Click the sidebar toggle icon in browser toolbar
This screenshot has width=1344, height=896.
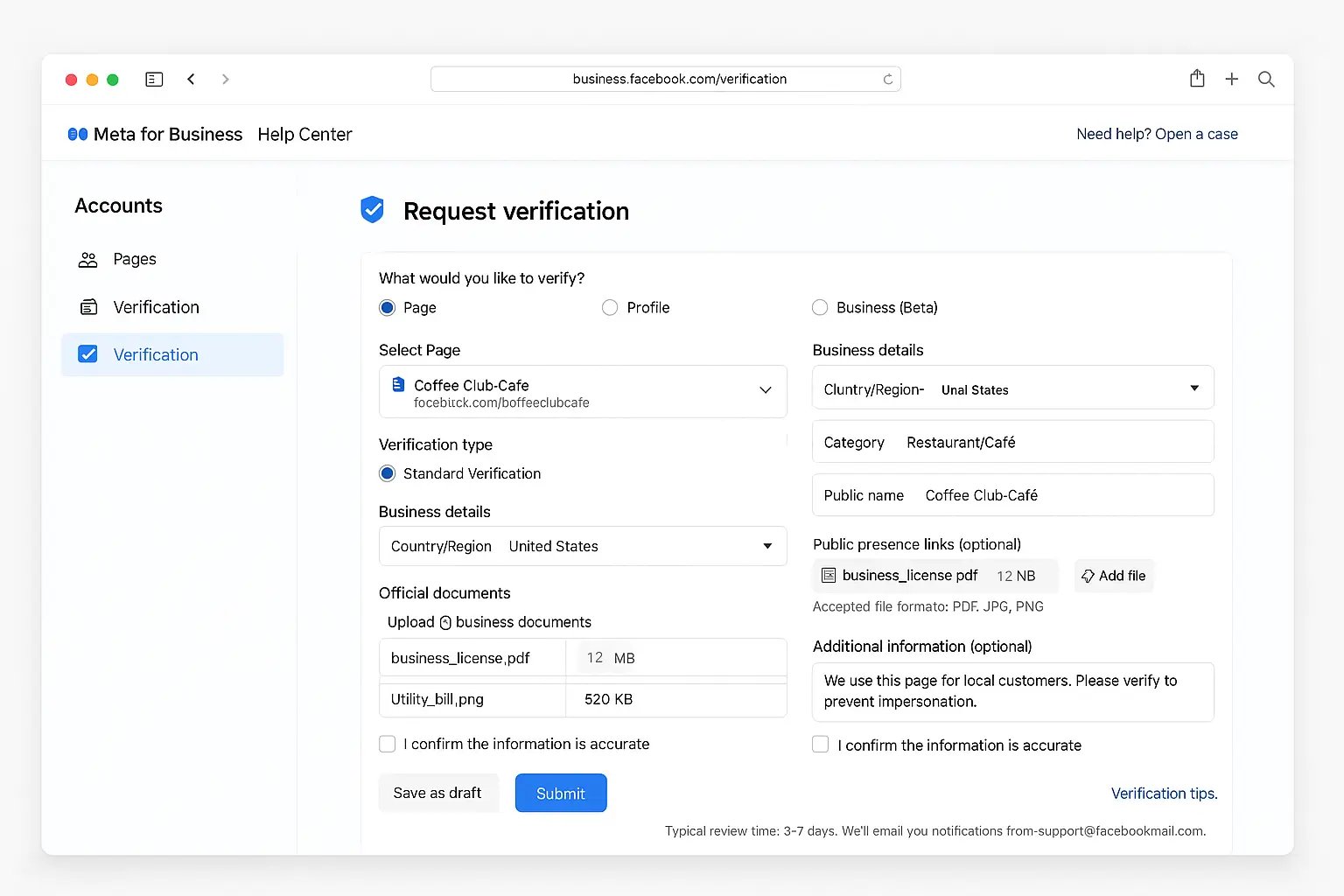154,80
